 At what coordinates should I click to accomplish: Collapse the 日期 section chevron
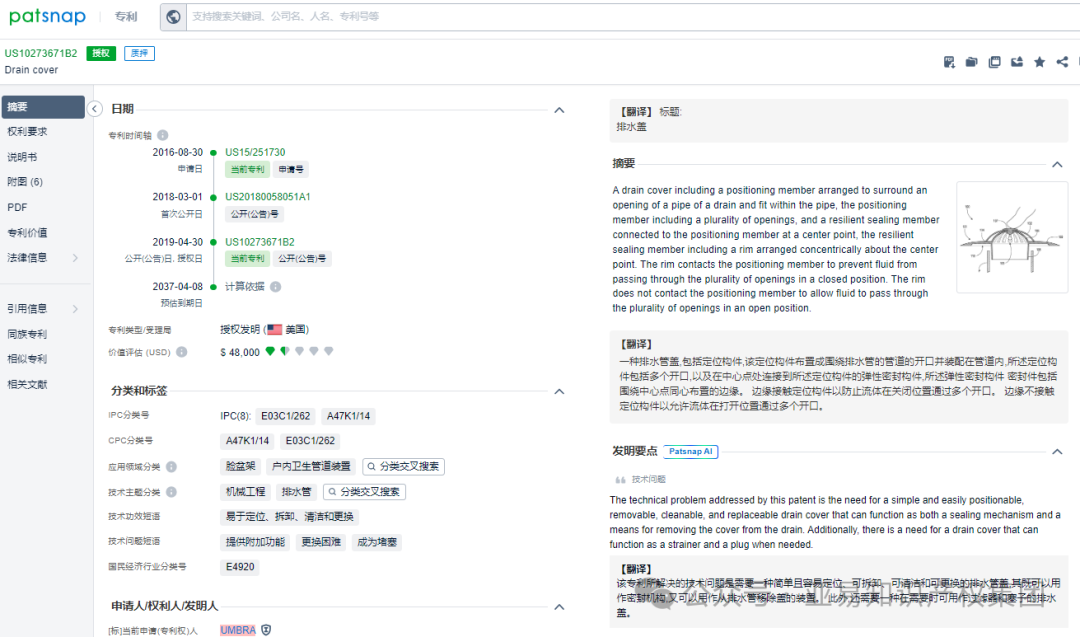click(x=559, y=110)
